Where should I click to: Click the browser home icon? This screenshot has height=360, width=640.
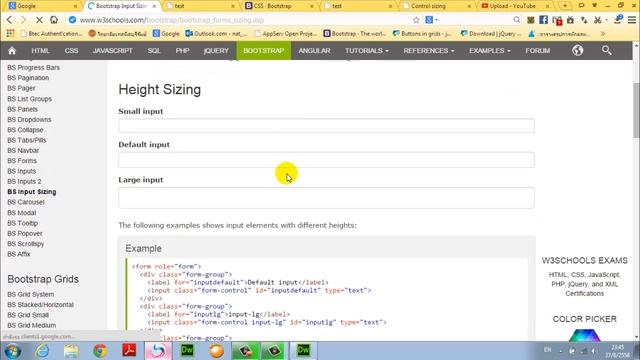click(x=54, y=20)
